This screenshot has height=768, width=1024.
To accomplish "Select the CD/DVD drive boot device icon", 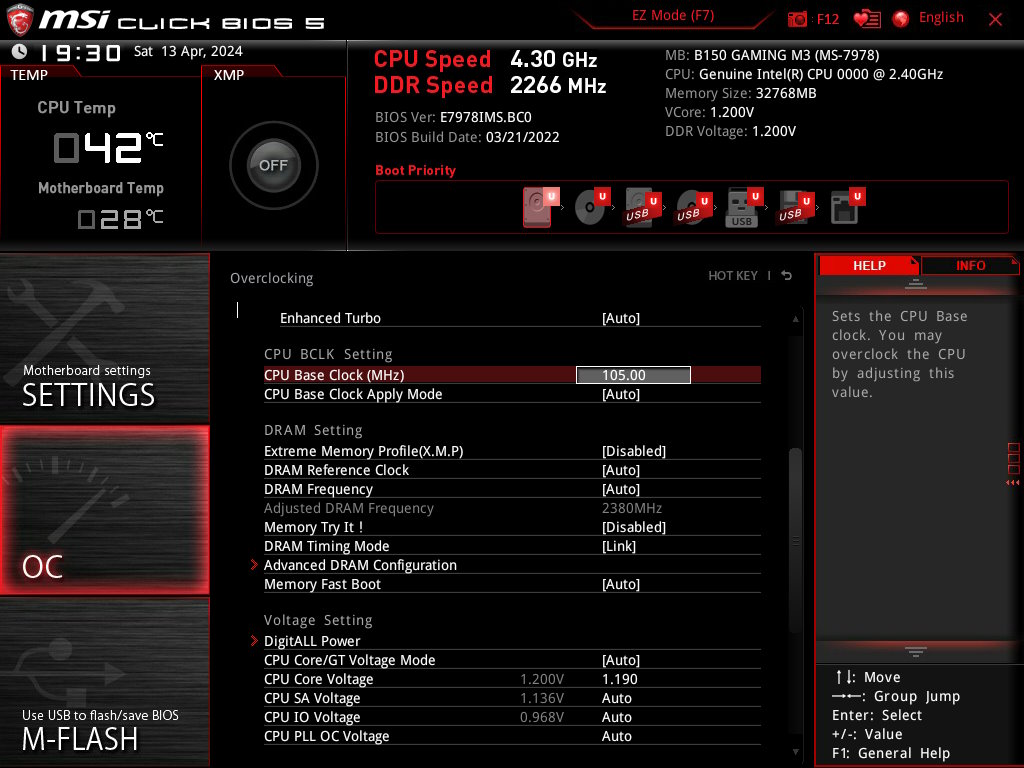I will [x=592, y=206].
